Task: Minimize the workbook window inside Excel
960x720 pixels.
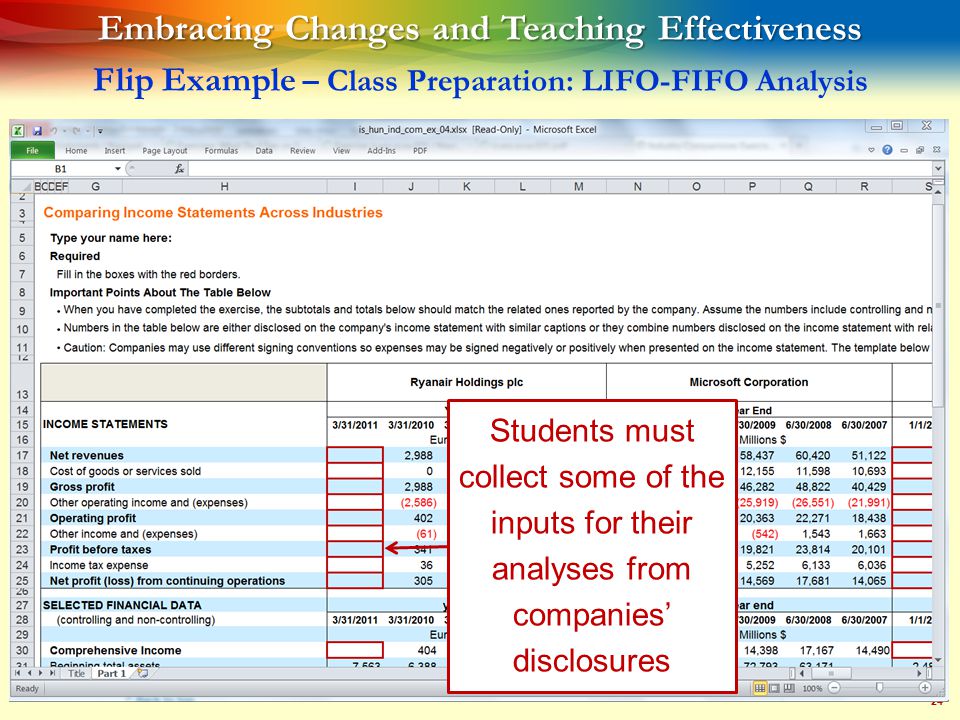Action: [904, 150]
